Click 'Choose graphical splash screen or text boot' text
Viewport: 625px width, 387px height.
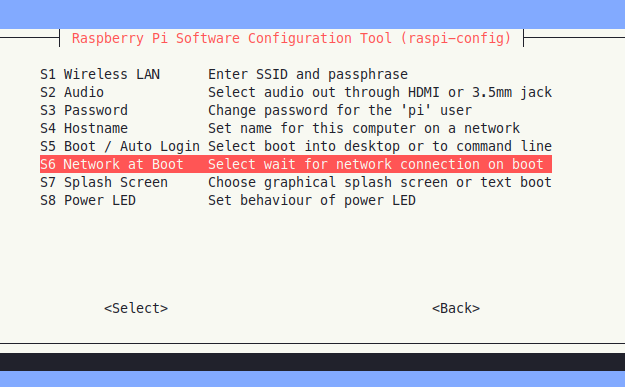click(x=380, y=182)
